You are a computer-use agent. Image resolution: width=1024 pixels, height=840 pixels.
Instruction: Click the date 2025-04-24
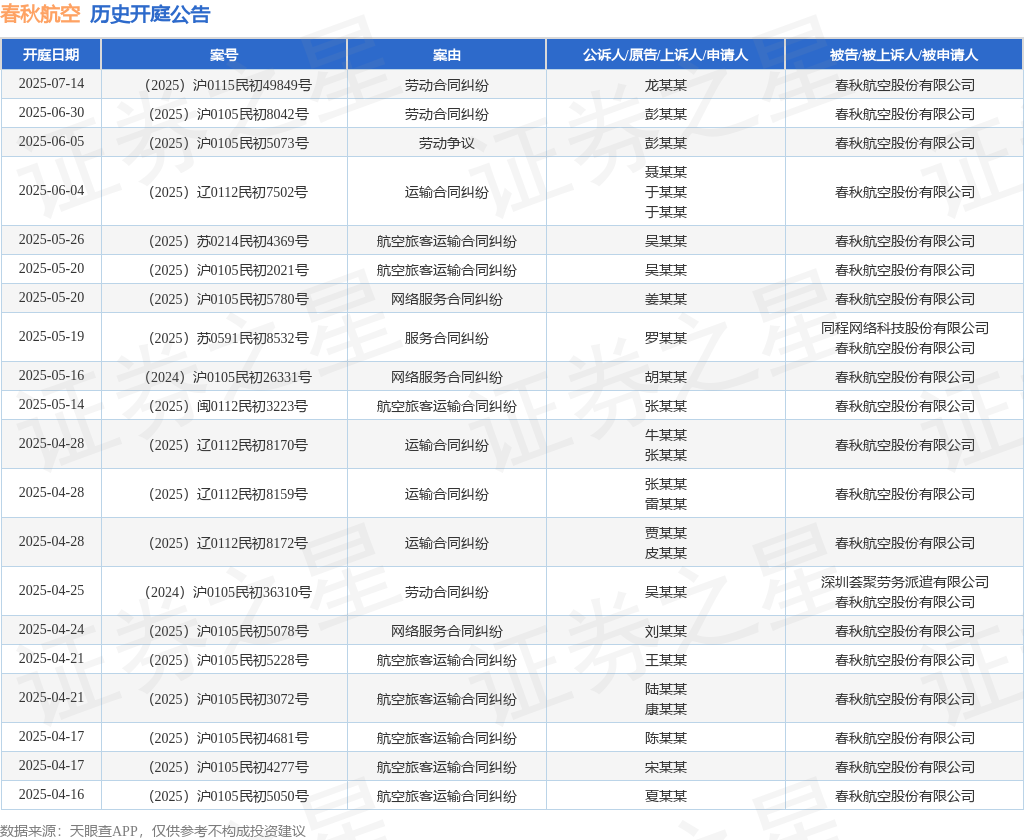(x=51, y=629)
